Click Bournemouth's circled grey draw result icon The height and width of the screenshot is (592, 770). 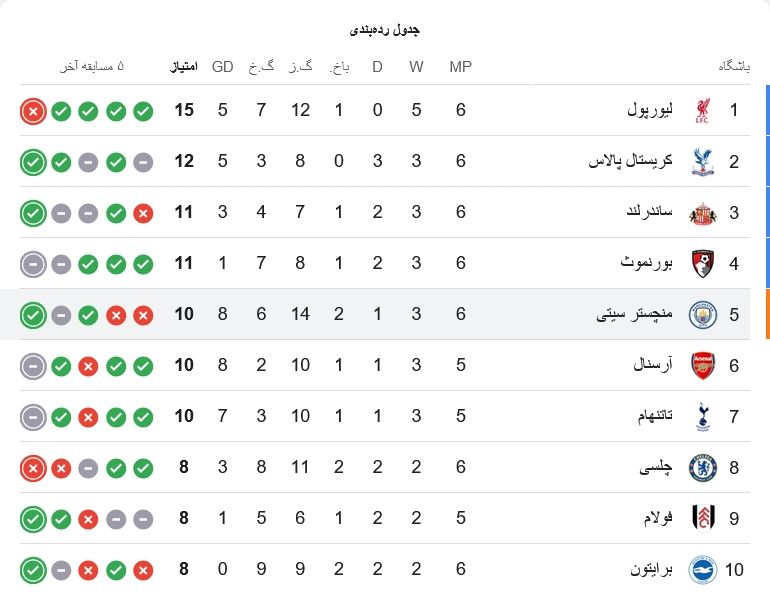click(x=33, y=265)
